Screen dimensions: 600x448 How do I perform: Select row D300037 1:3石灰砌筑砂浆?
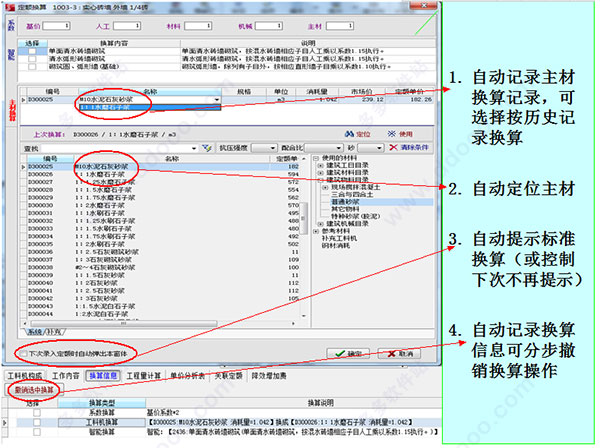(163, 259)
